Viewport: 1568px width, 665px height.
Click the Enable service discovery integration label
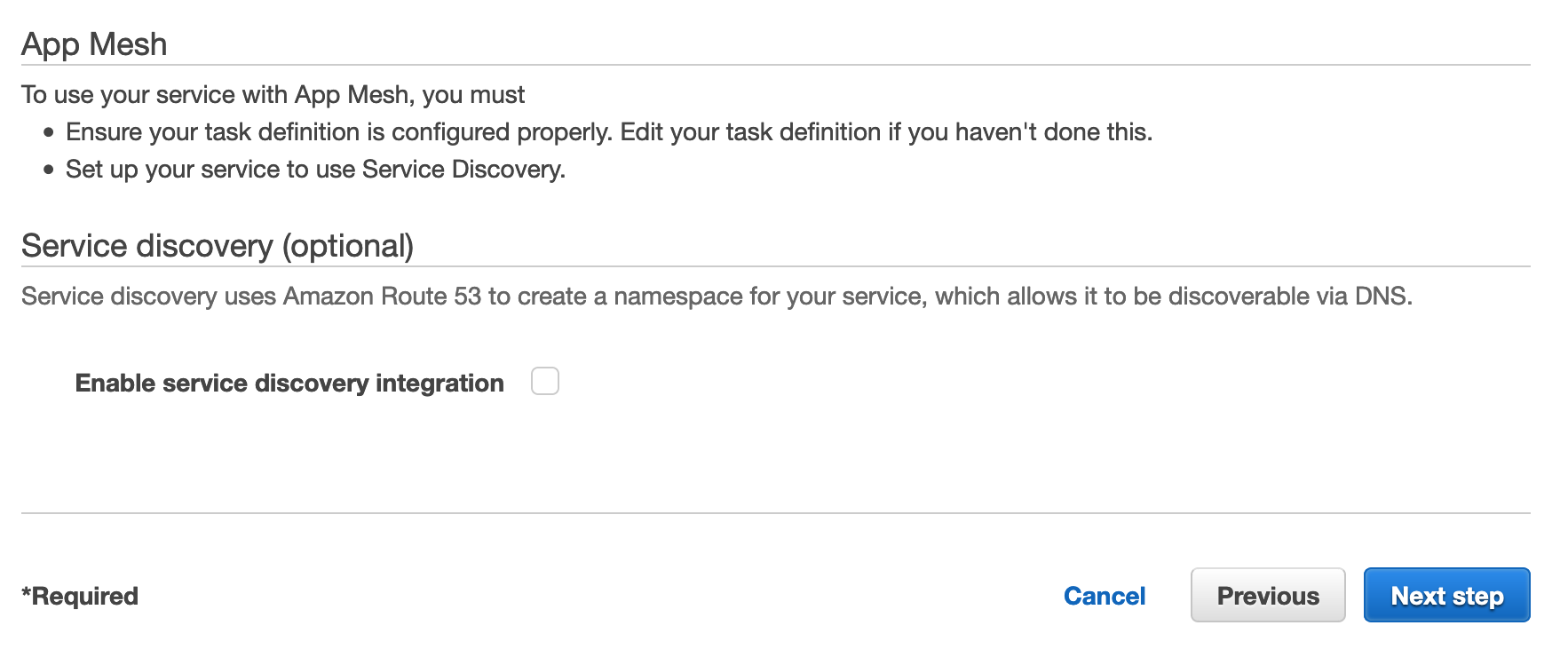[289, 383]
